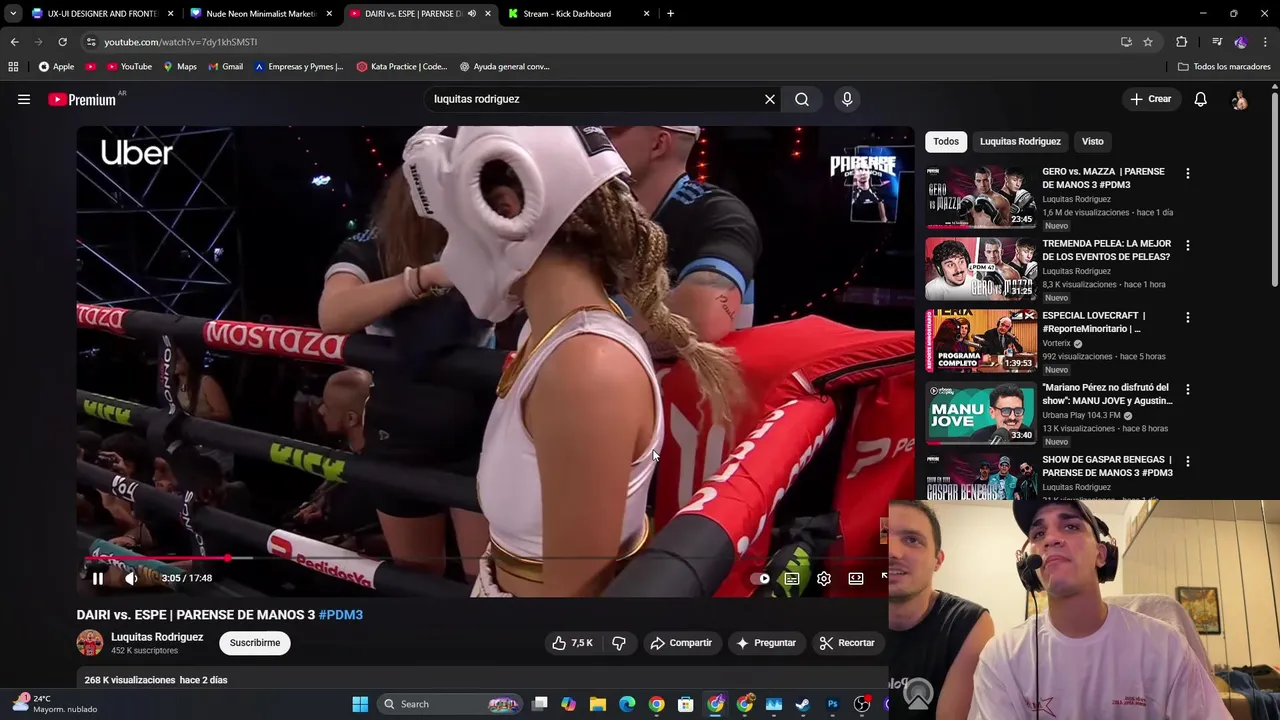Open options menu for TREMENDA PELEA video

click(x=1187, y=245)
